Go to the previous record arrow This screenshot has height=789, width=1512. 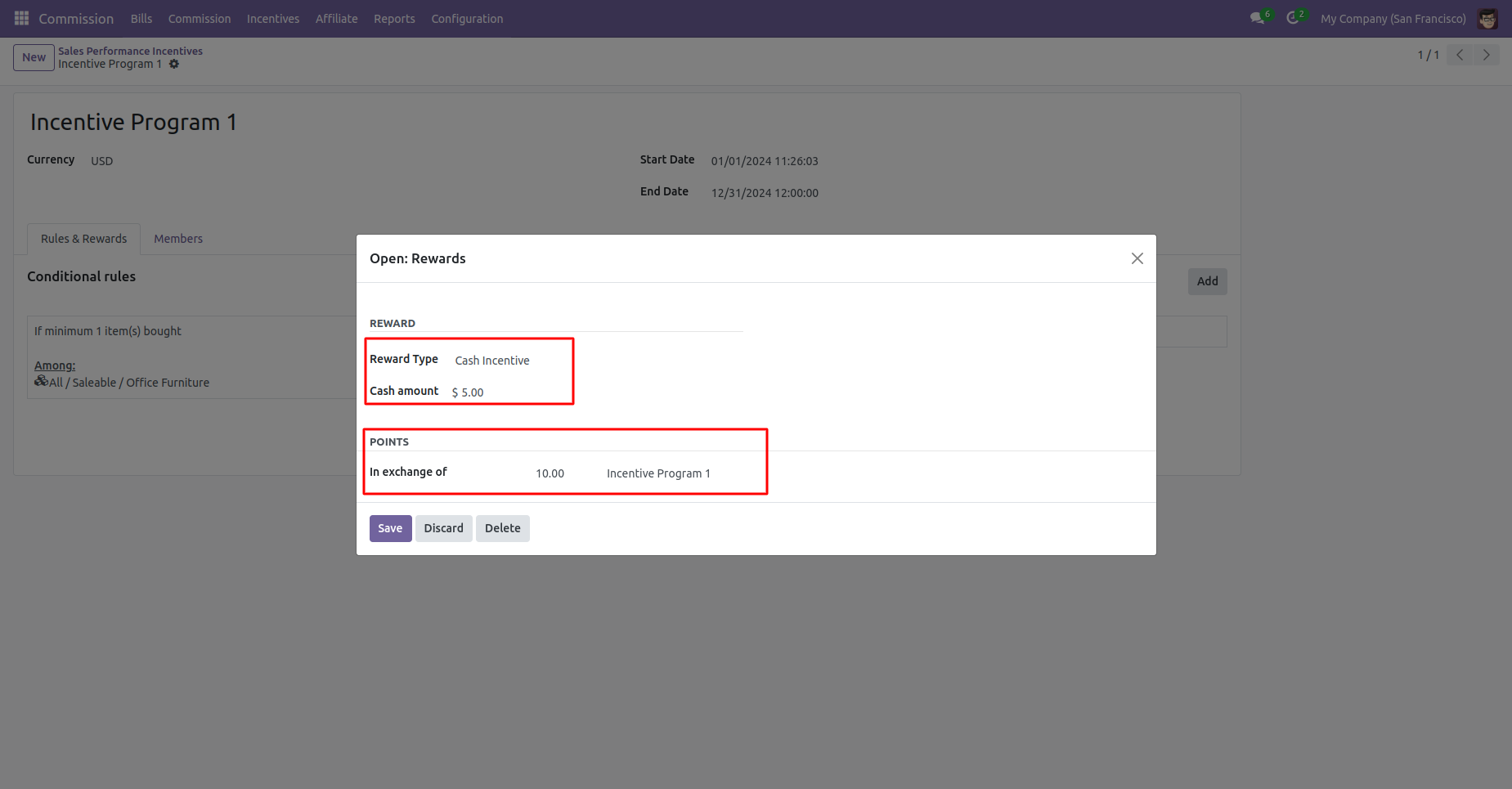click(x=1460, y=55)
